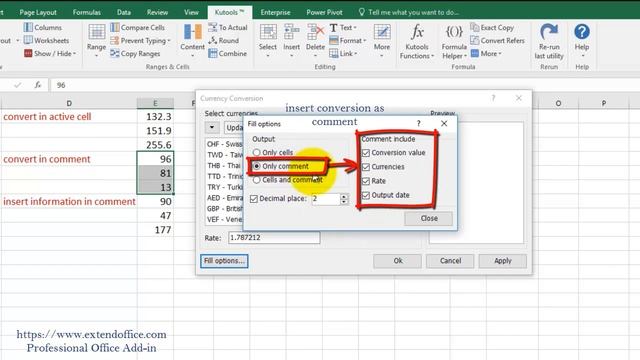Switch to Enterprise tab
This screenshot has width=640, height=360.
coord(276,12)
